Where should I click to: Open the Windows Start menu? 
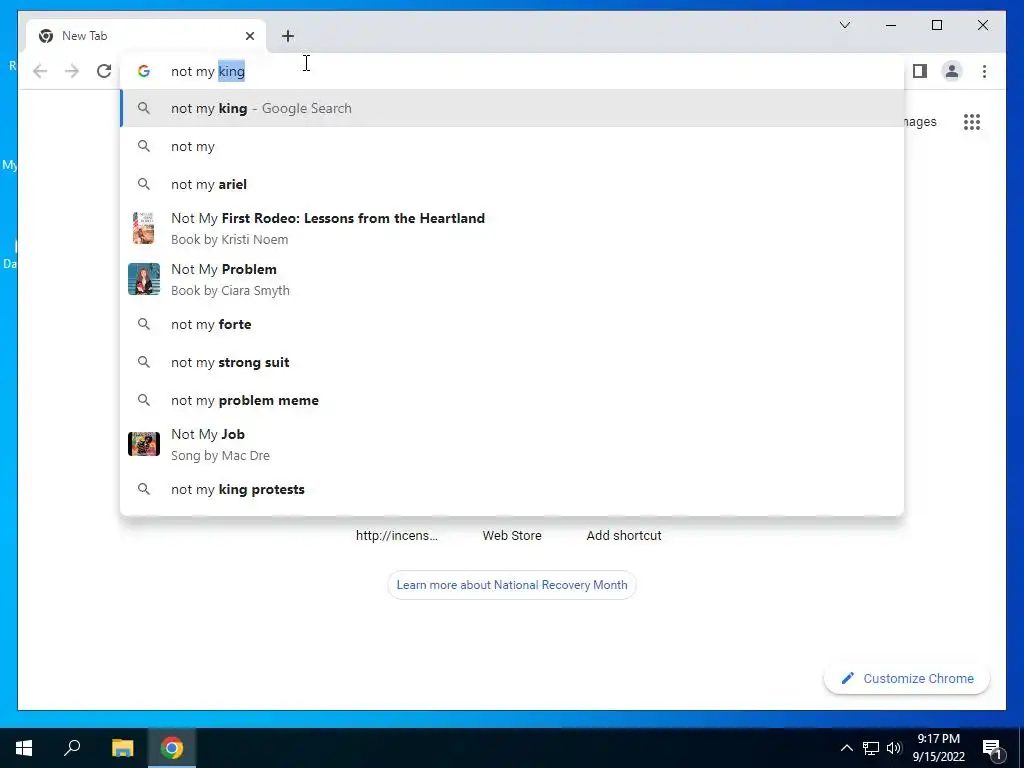tap(24, 748)
